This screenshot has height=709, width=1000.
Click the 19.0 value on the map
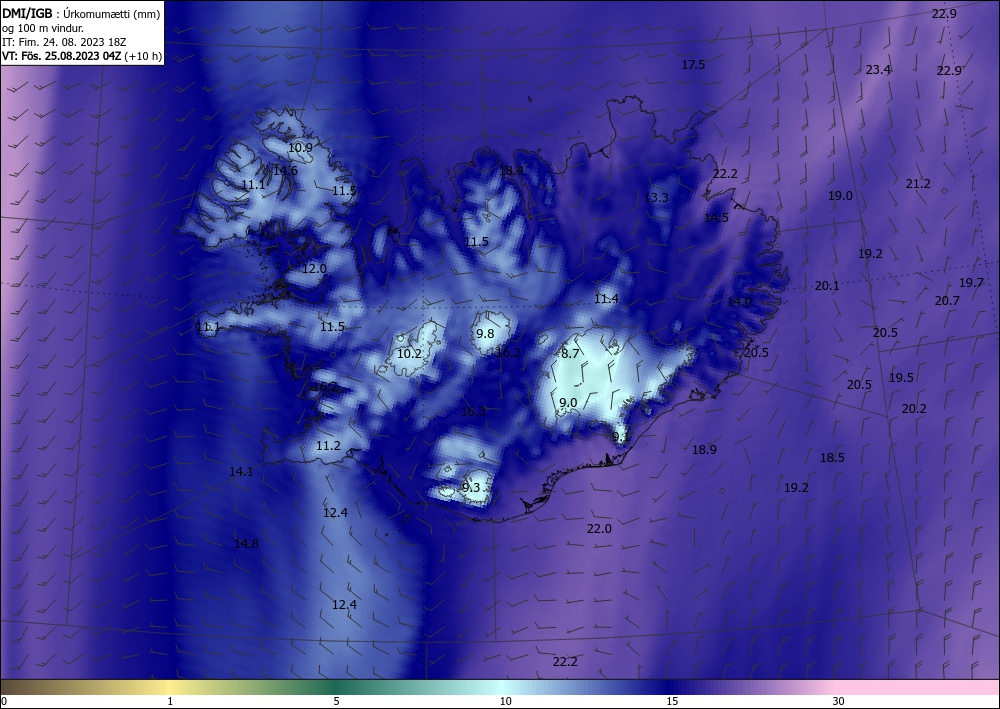pos(840,196)
